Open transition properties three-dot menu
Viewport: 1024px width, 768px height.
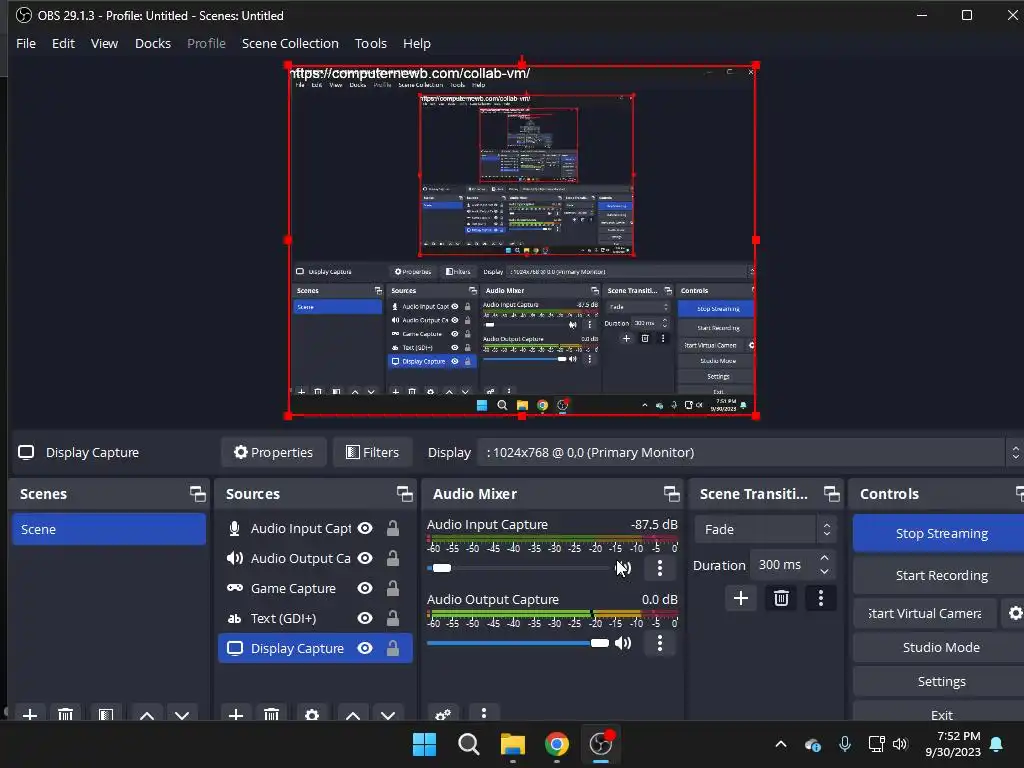(821, 598)
